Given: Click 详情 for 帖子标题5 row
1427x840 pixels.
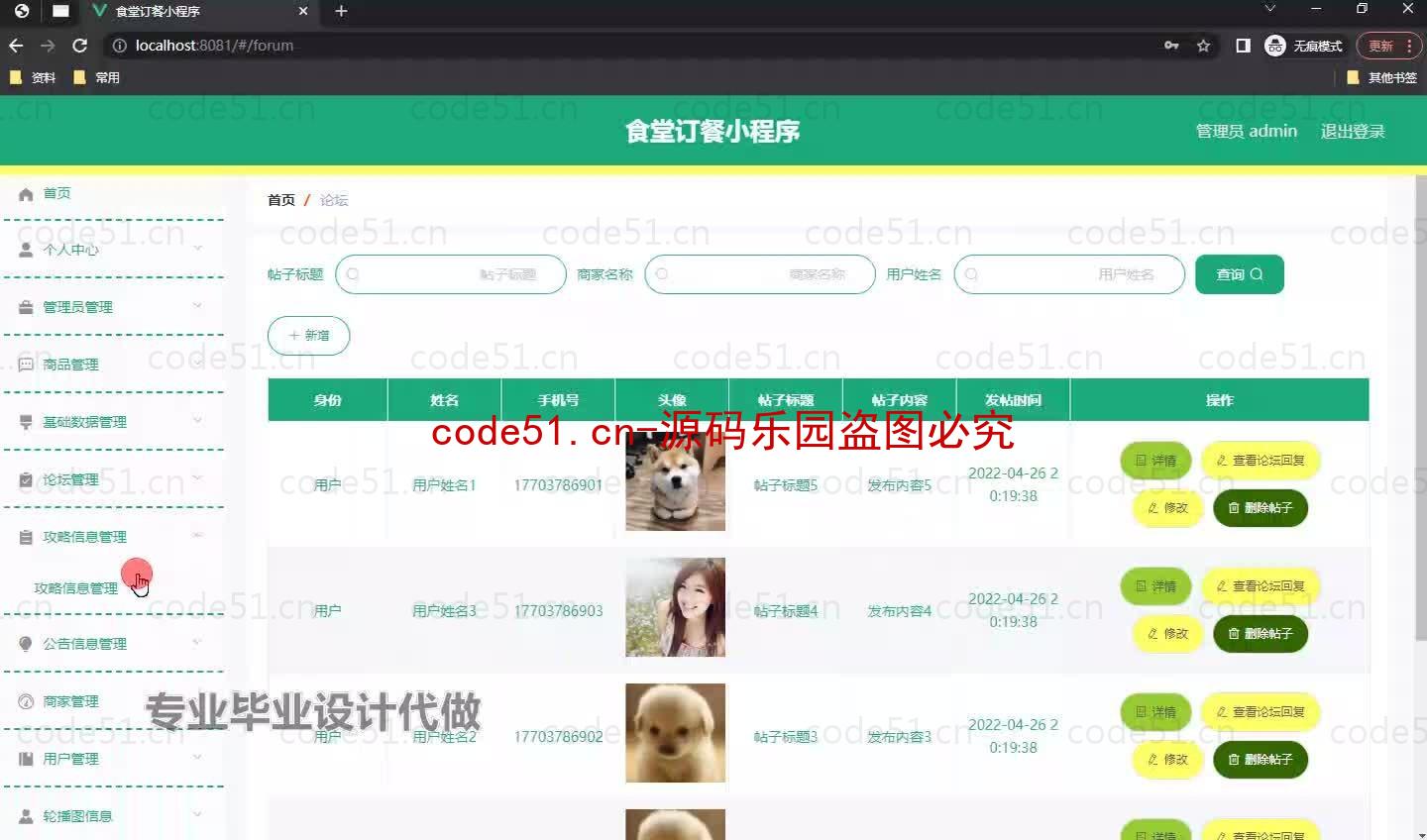Looking at the screenshot, I should 1155,461.
